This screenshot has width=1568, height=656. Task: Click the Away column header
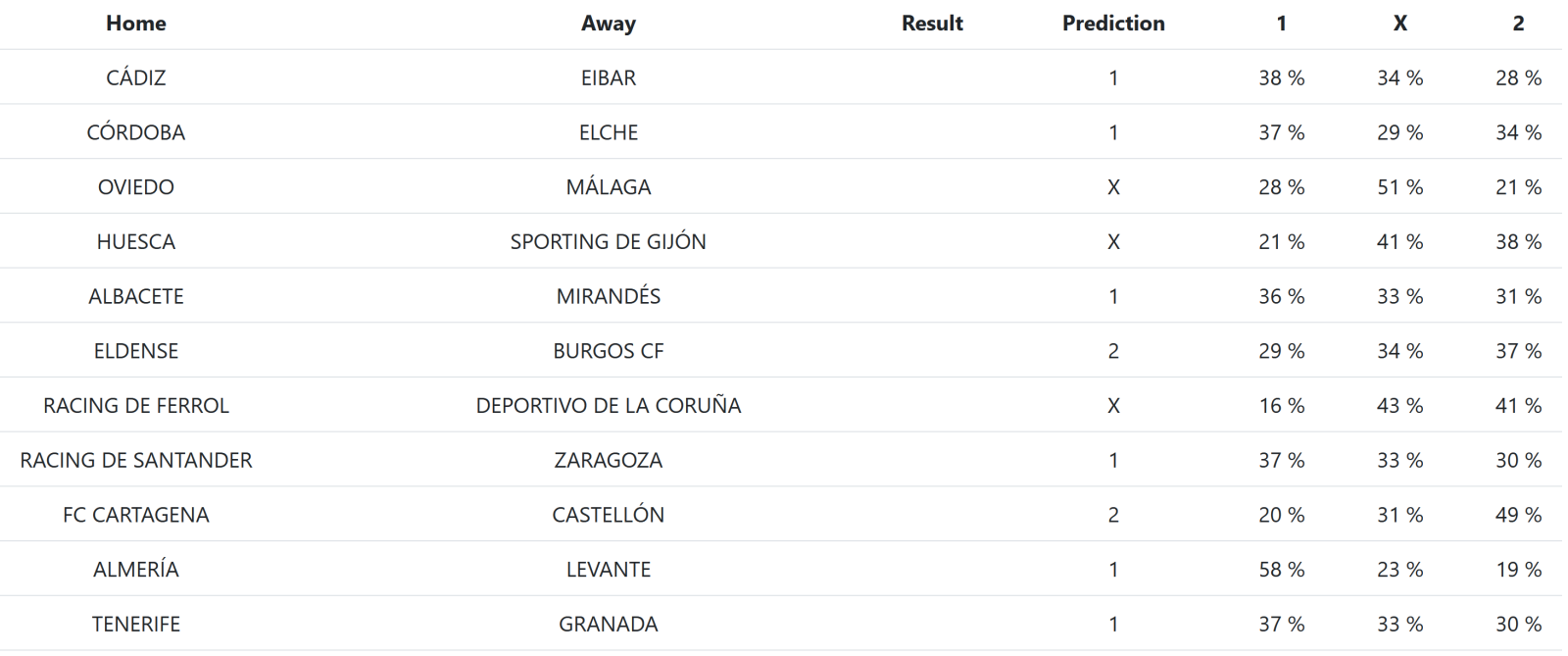608,24
